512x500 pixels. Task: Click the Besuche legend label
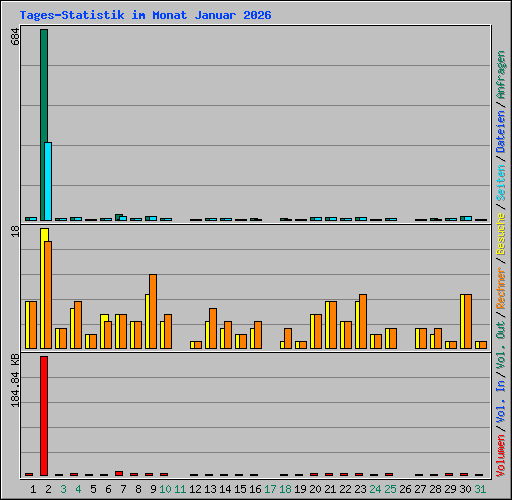[x=501, y=234]
